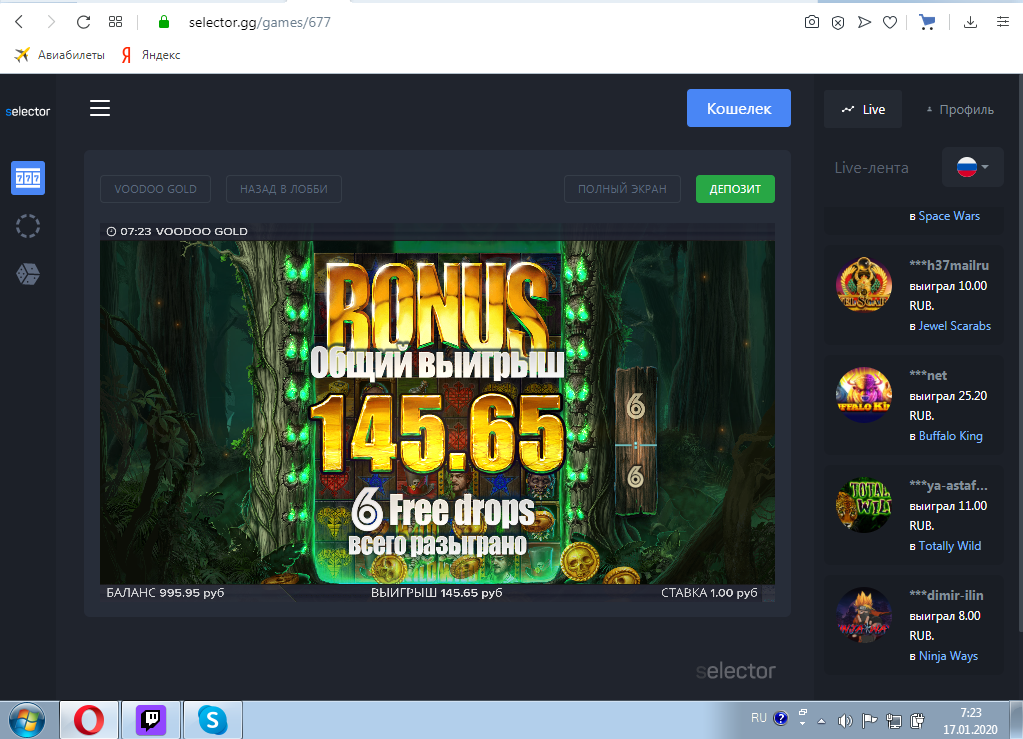Click the Jewel Scarabs game thumbnail

coord(864,284)
